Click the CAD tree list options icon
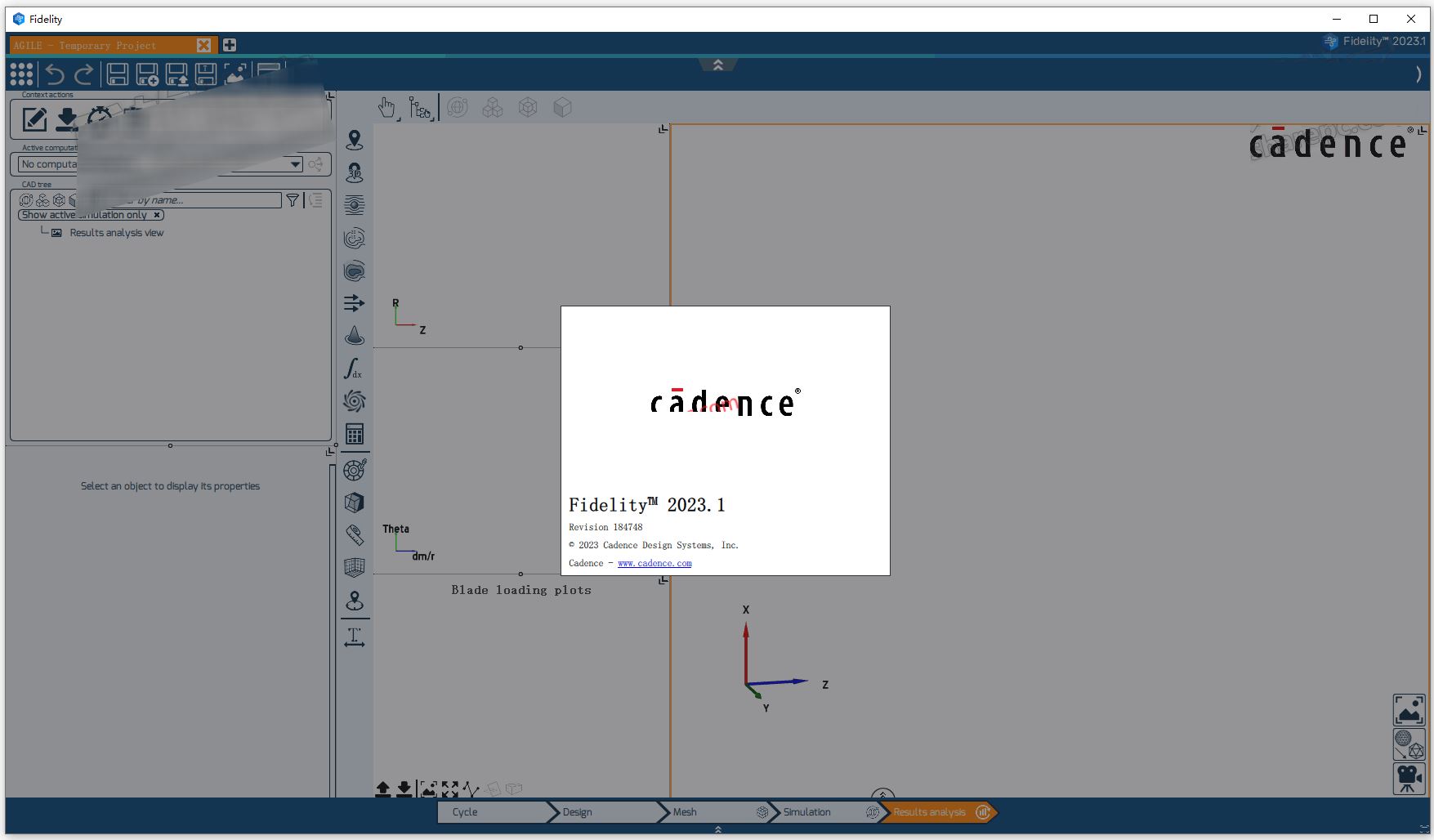Image resolution: width=1434 pixels, height=840 pixels. (316, 200)
